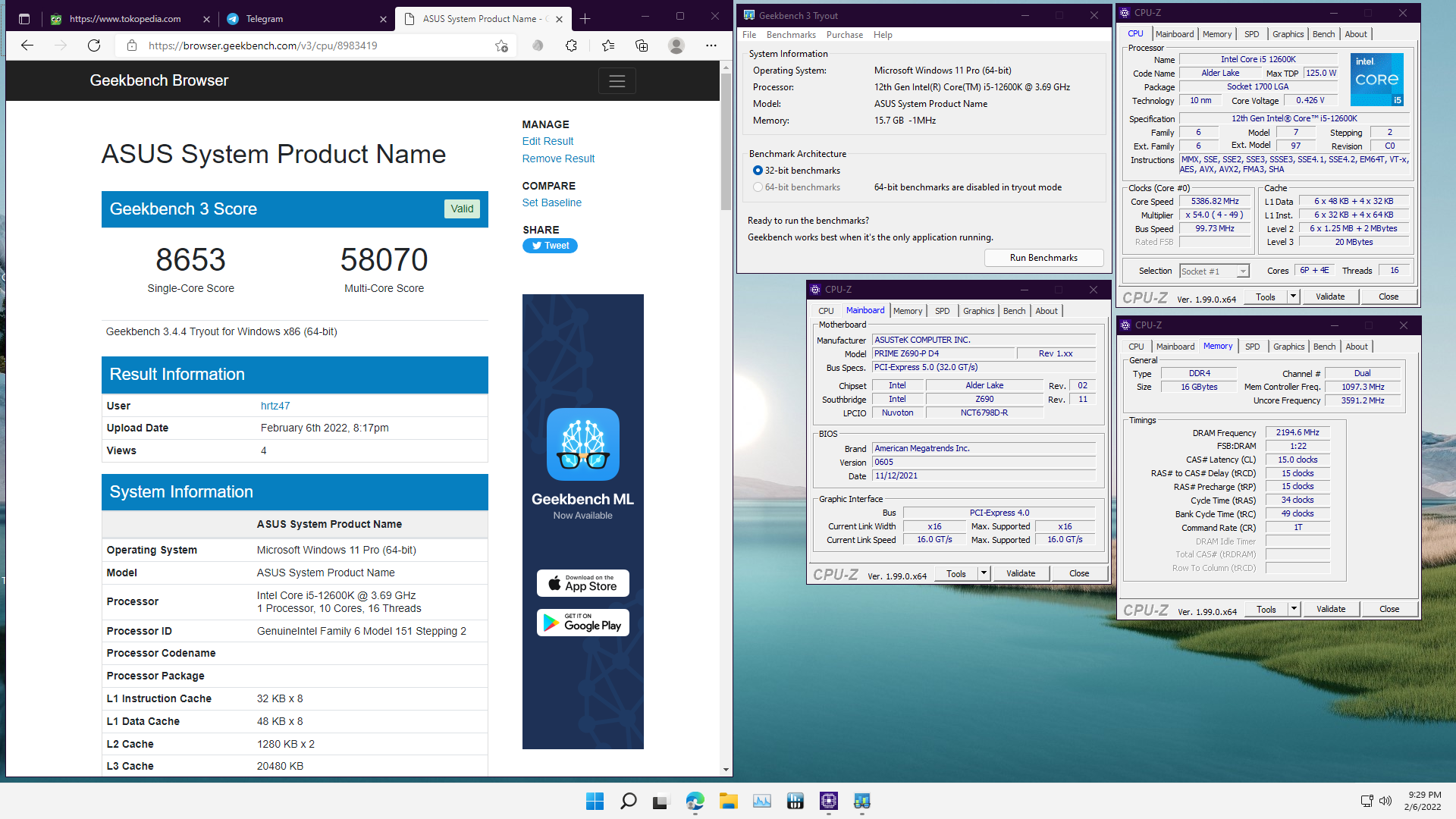This screenshot has height=819, width=1456.
Task: Switch to the Telegram browser tab
Action: [306, 19]
